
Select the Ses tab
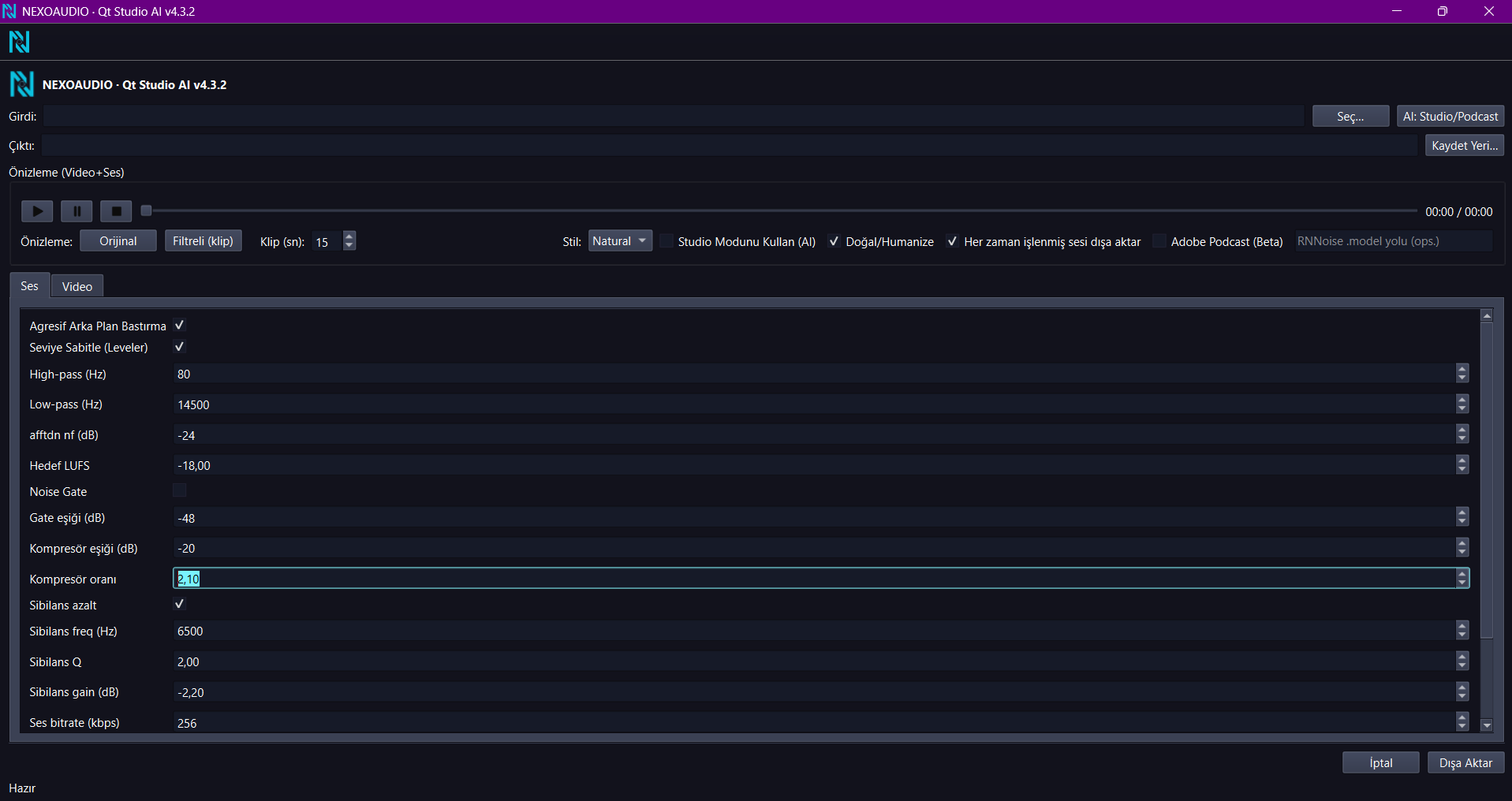point(29,285)
